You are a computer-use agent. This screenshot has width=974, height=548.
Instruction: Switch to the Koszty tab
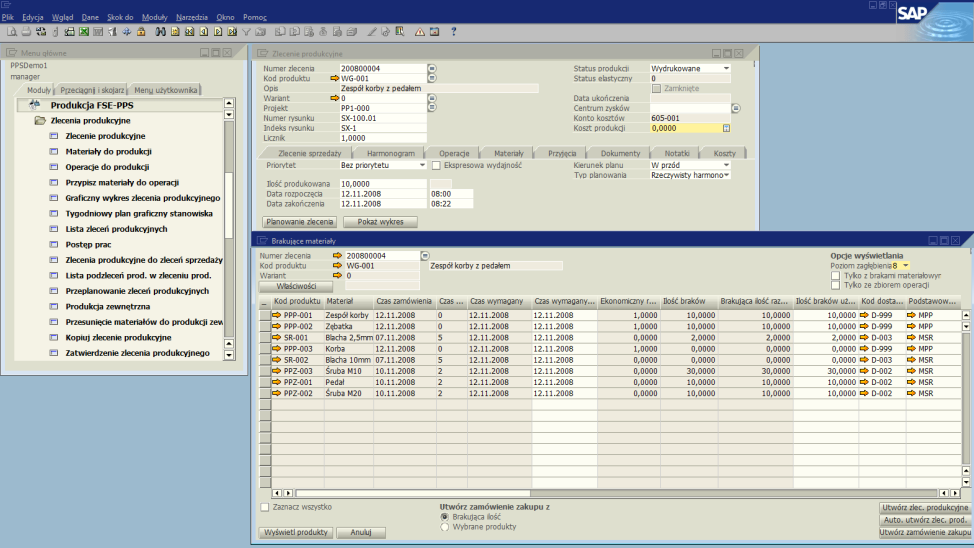click(724, 153)
